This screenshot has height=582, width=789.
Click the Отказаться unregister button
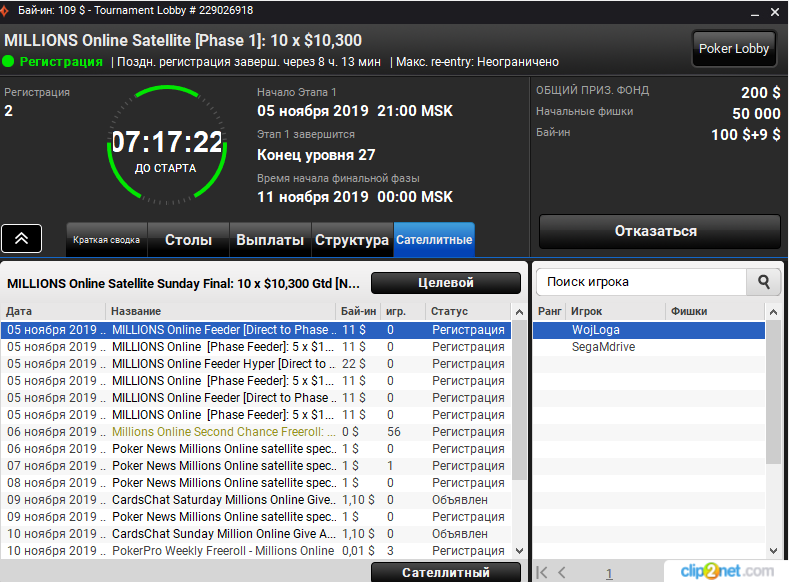(659, 231)
